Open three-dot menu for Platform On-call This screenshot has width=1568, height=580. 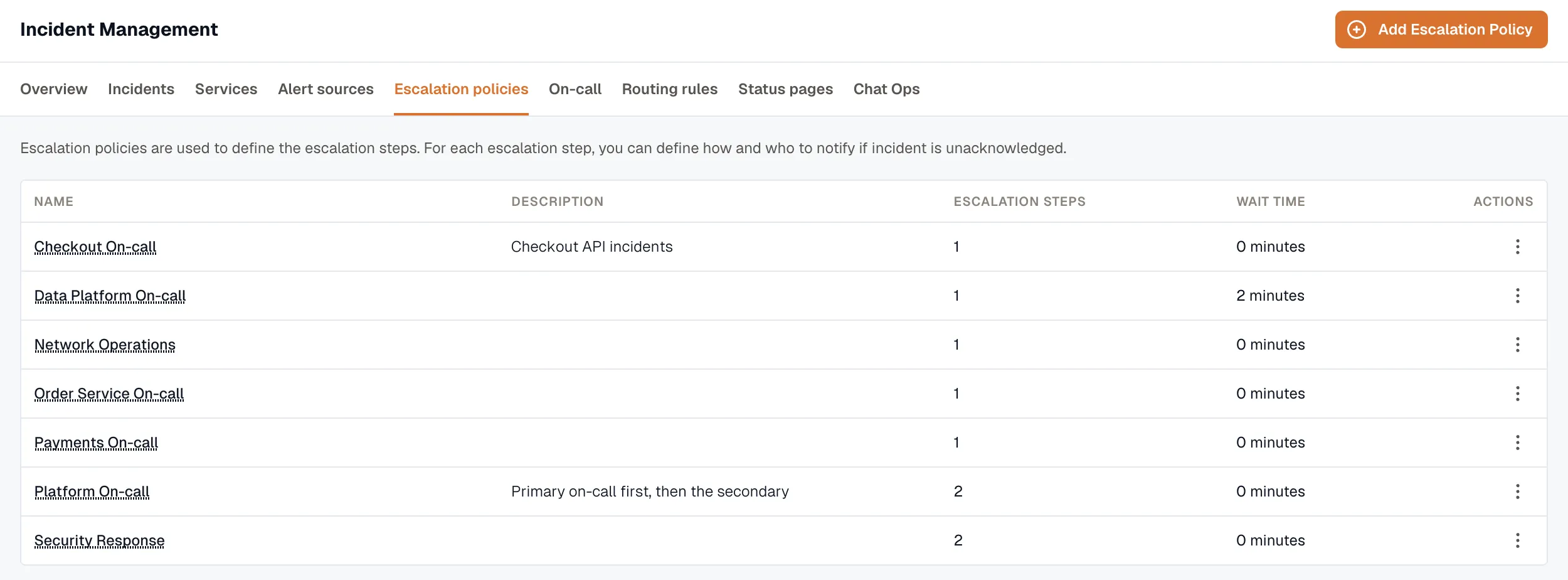point(1517,491)
